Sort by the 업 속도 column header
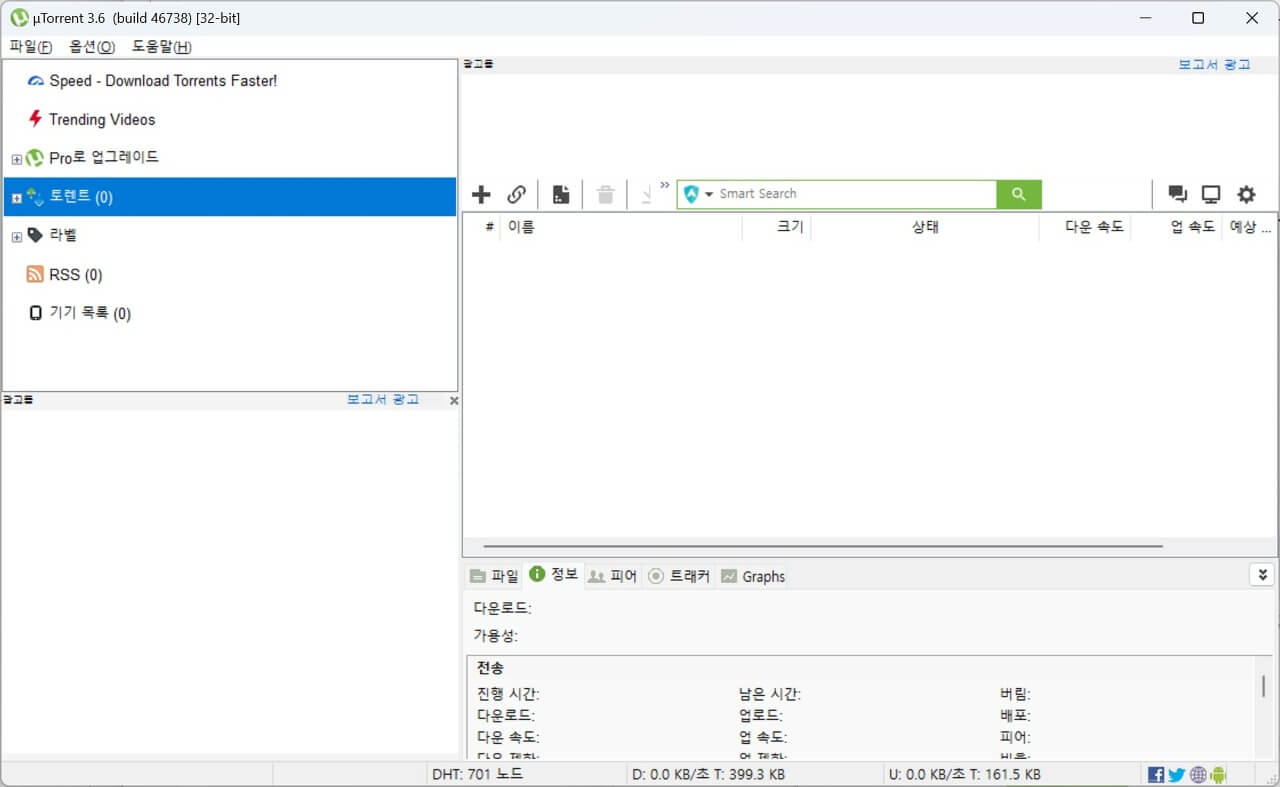Screen dimensions: 1280x787 (x=1176, y=227)
